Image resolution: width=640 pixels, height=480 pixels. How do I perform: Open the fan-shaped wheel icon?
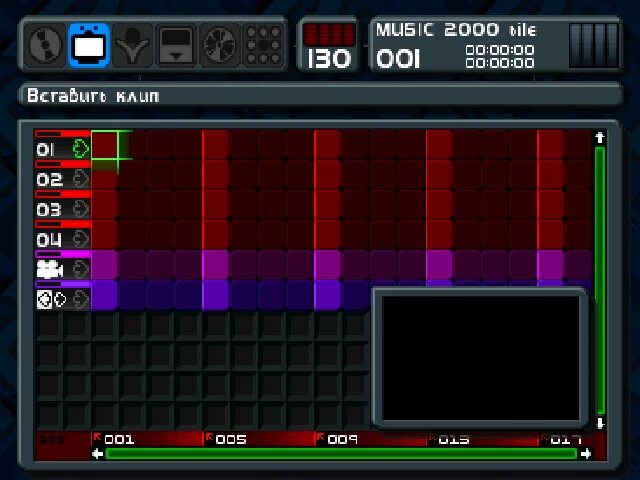tap(220, 45)
